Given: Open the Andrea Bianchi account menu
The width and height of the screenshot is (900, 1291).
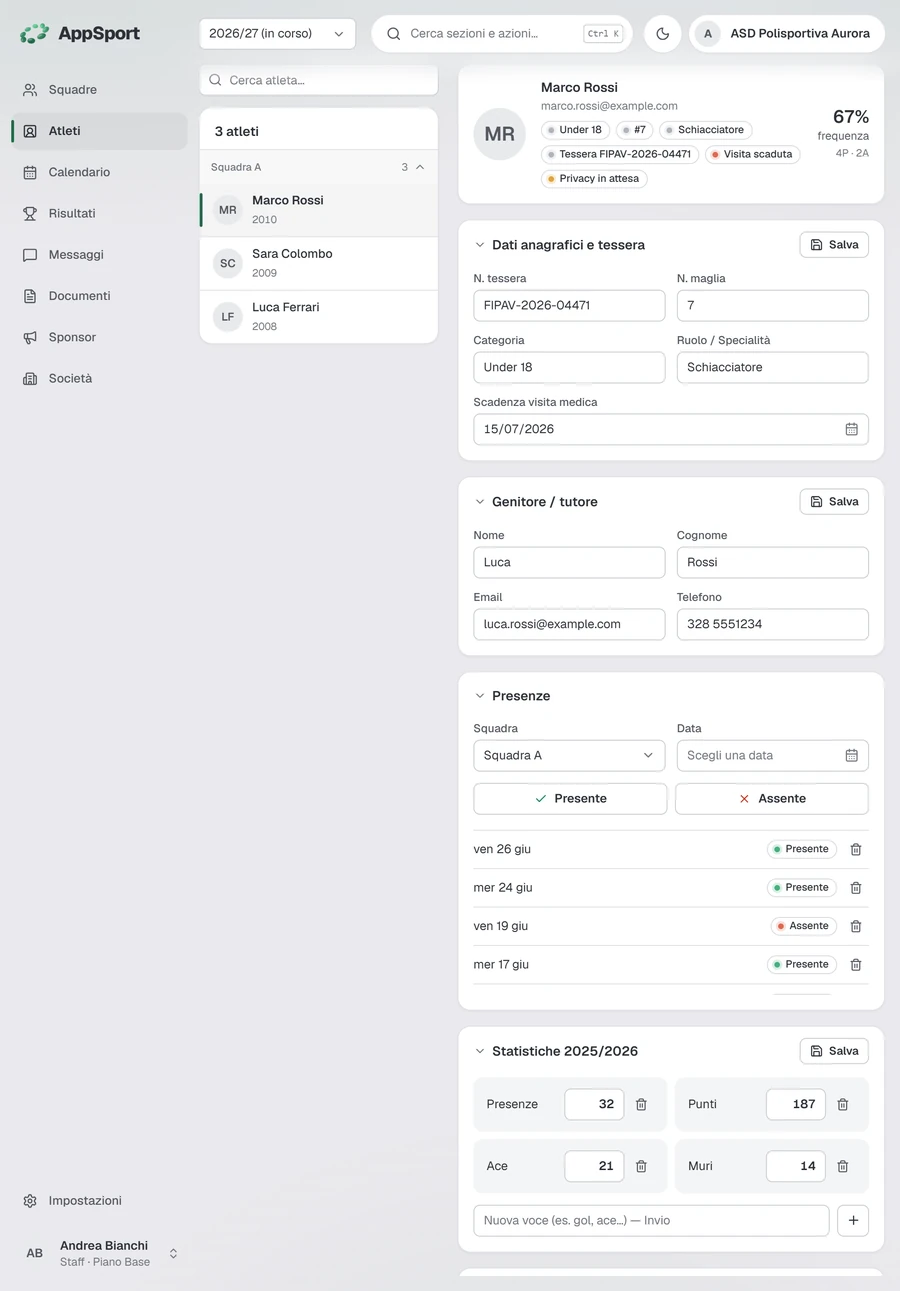Looking at the screenshot, I should tap(99, 1253).
